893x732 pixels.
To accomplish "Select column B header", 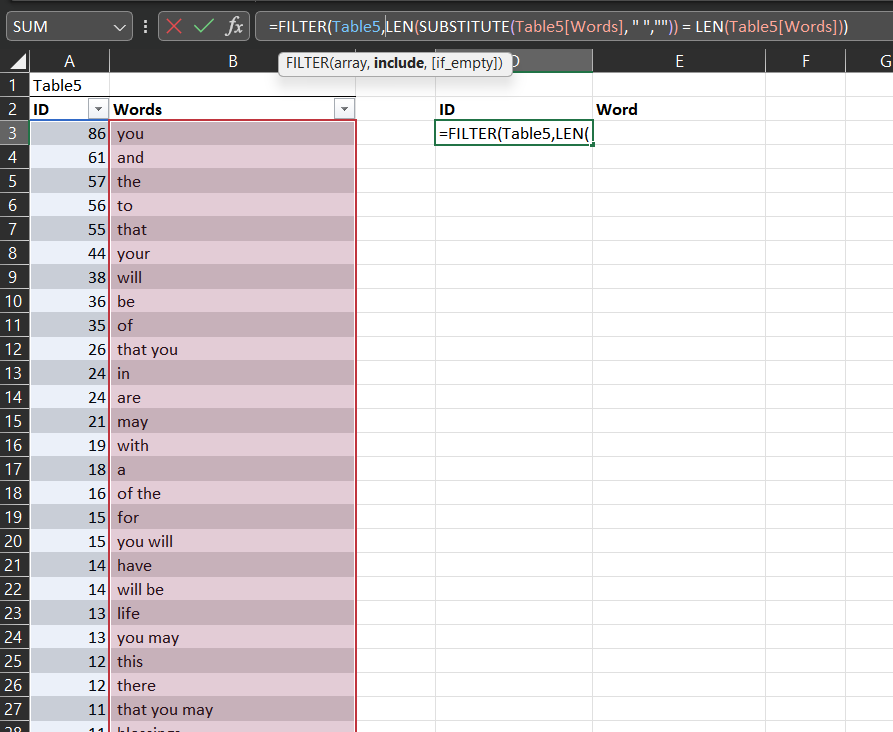I will coord(233,61).
